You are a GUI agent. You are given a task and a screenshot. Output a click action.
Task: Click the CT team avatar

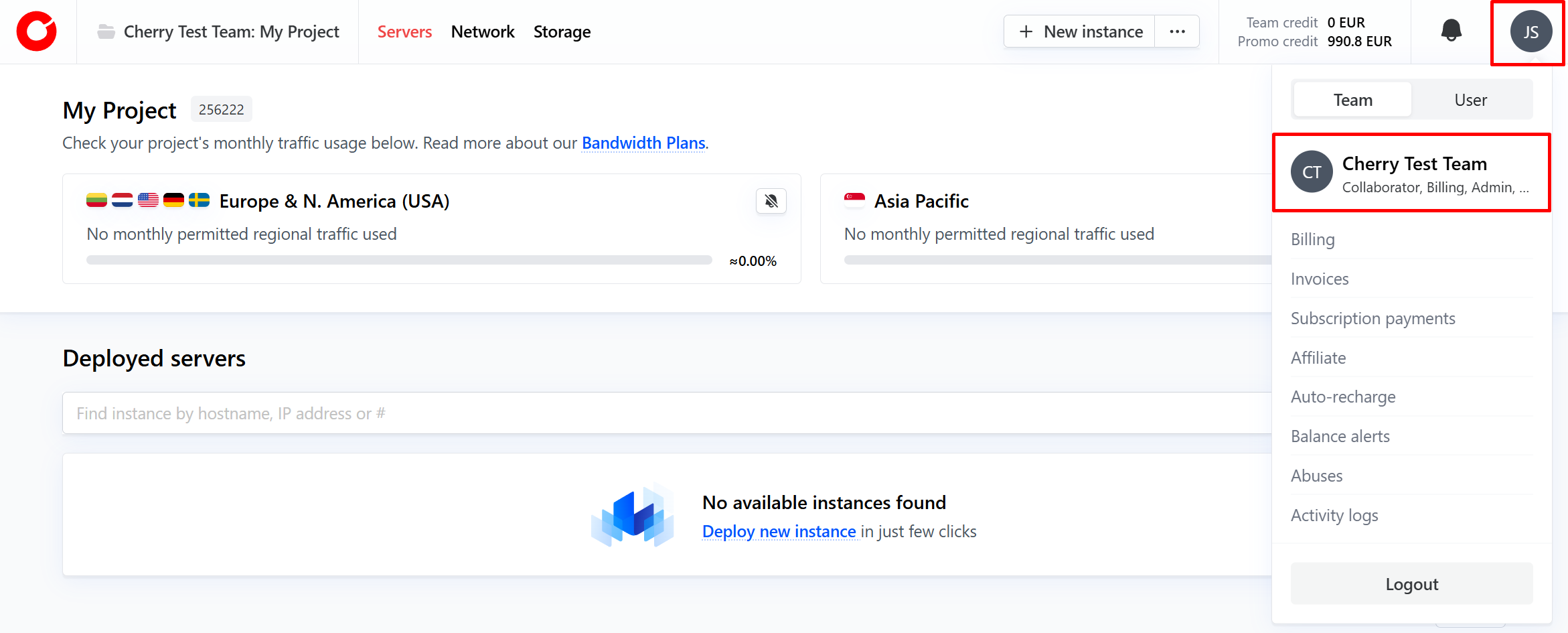[x=1311, y=172]
